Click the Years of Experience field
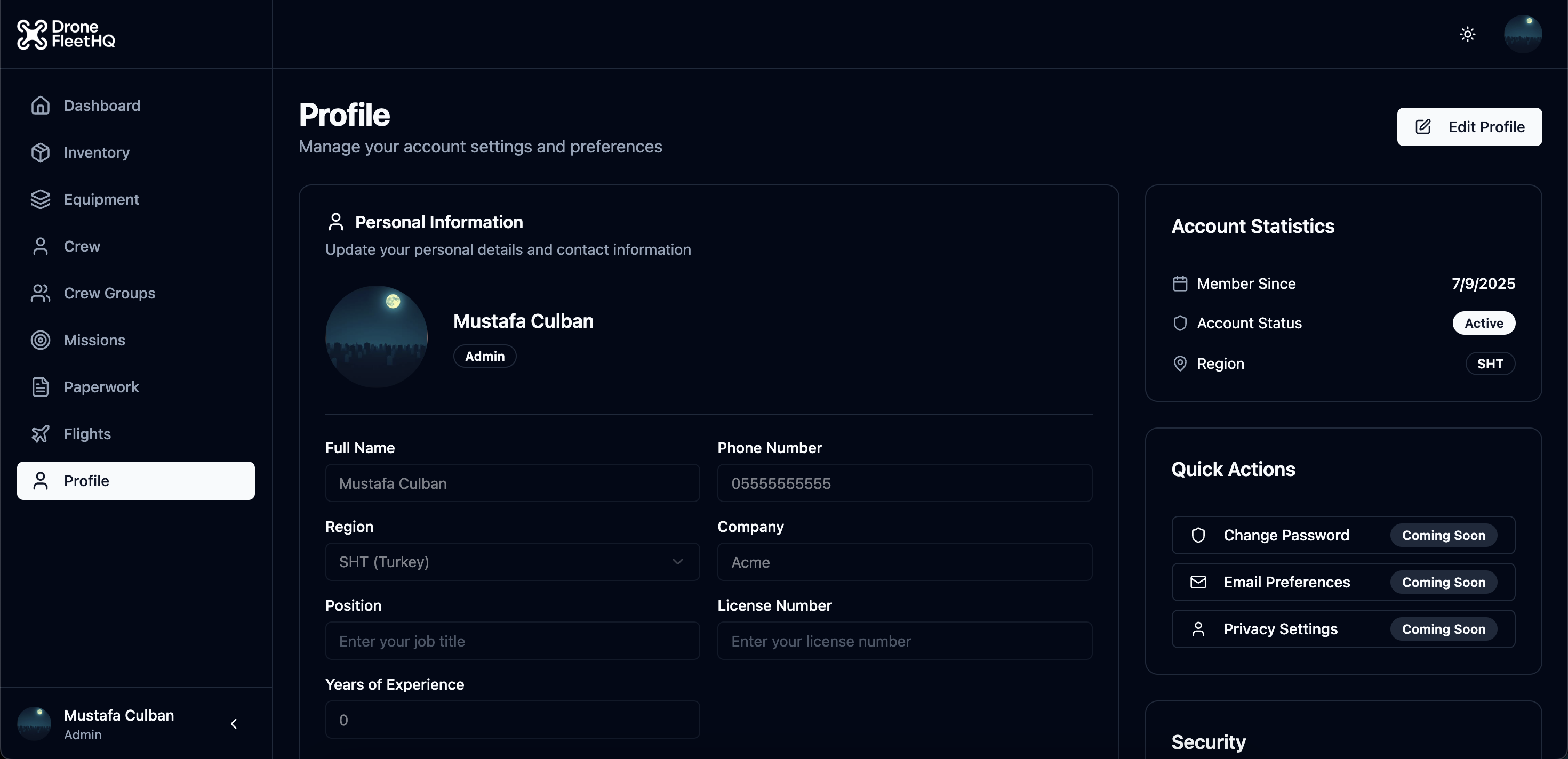 point(512,720)
